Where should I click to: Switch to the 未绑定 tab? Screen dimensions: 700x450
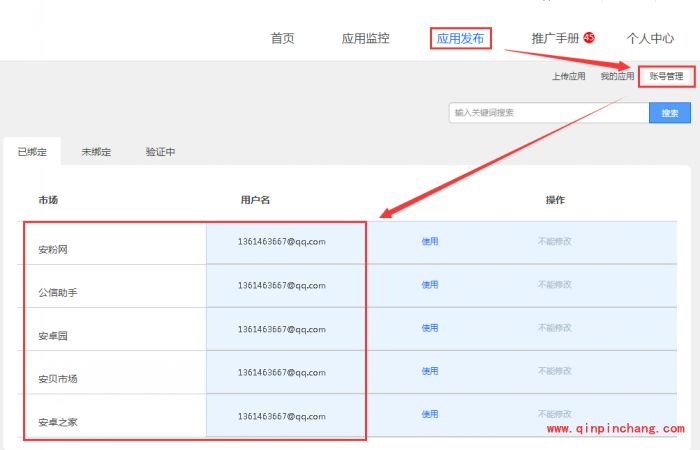tap(96, 152)
